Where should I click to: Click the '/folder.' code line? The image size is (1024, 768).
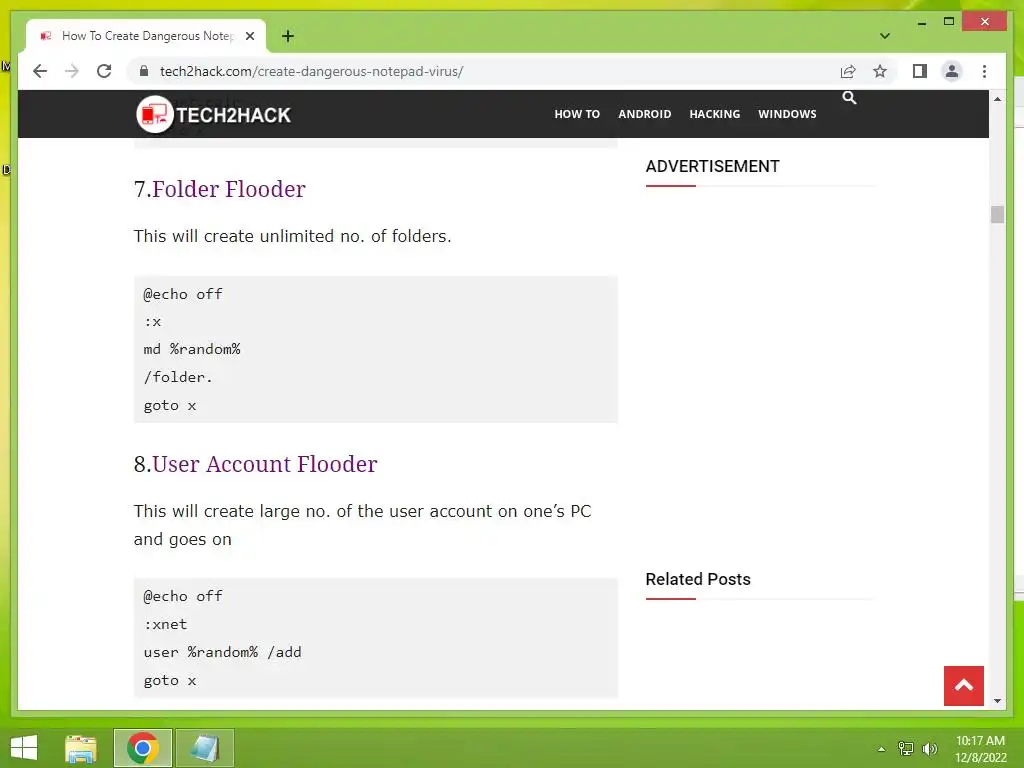(178, 377)
